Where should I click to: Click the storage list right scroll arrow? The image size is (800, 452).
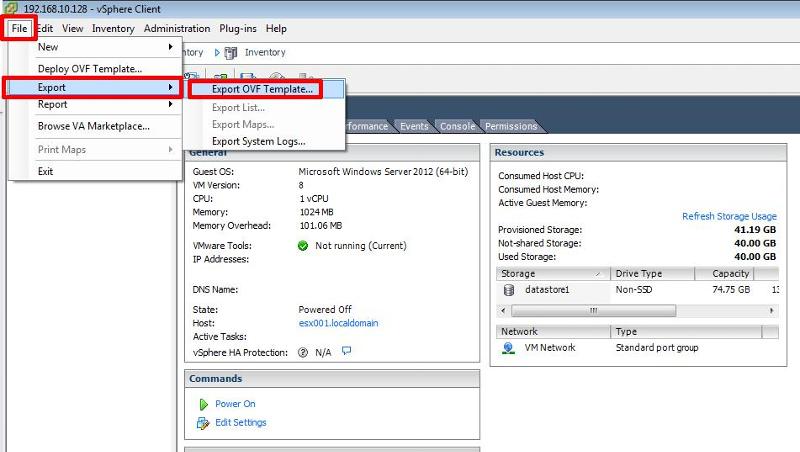pos(771,310)
